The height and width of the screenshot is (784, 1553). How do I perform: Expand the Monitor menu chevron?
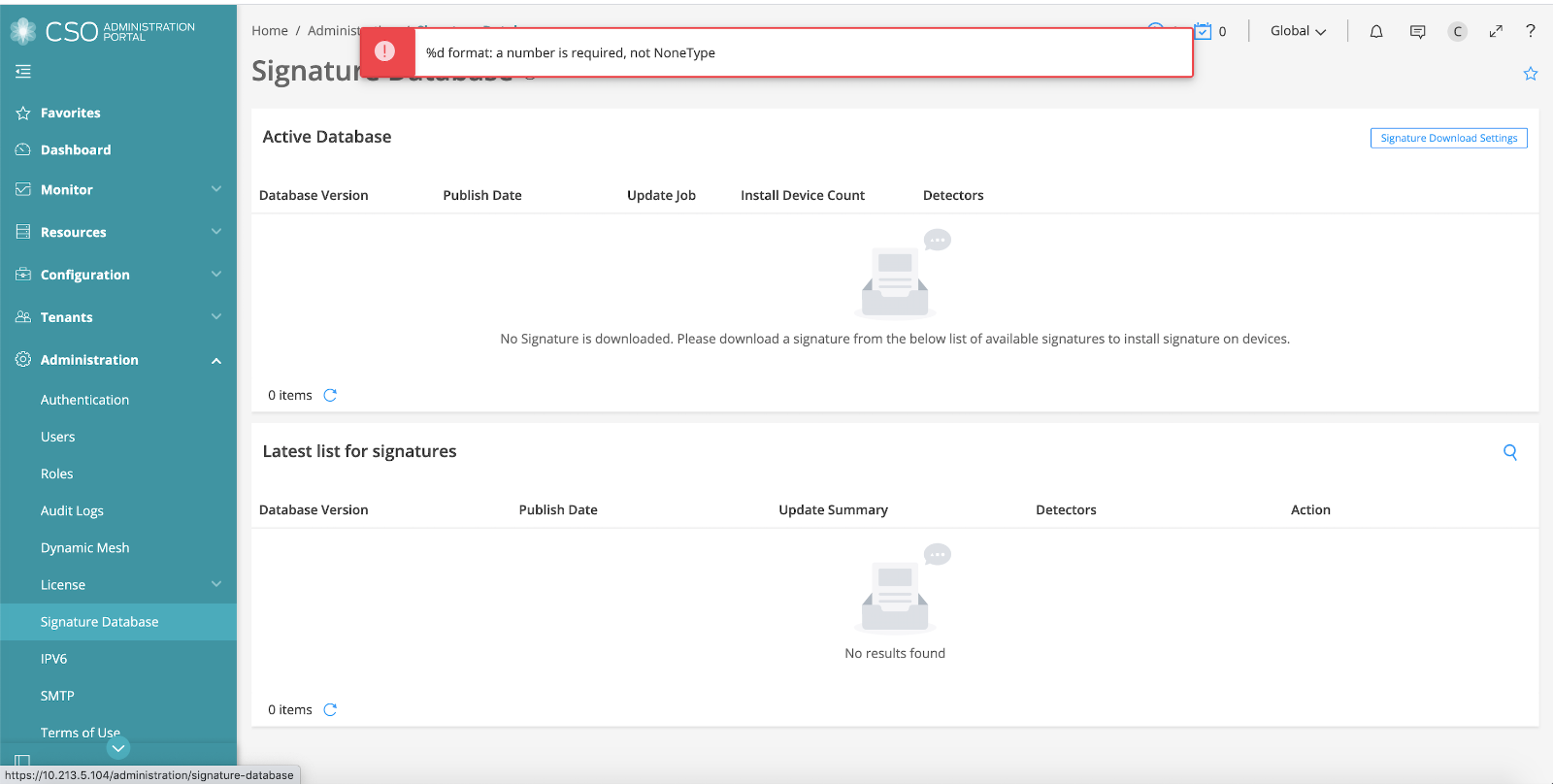[x=216, y=189]
